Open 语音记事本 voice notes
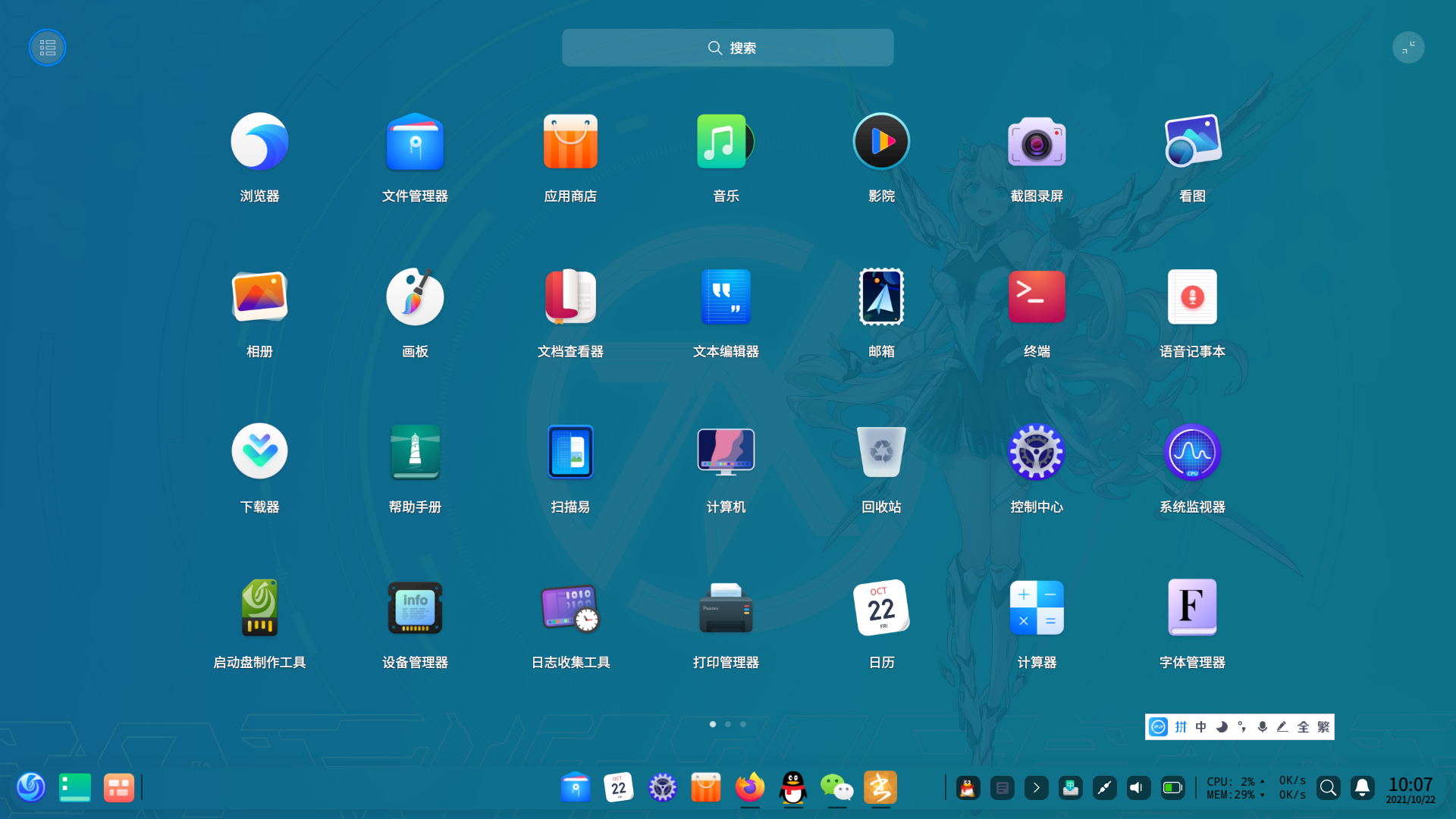 click(1192, 298)
